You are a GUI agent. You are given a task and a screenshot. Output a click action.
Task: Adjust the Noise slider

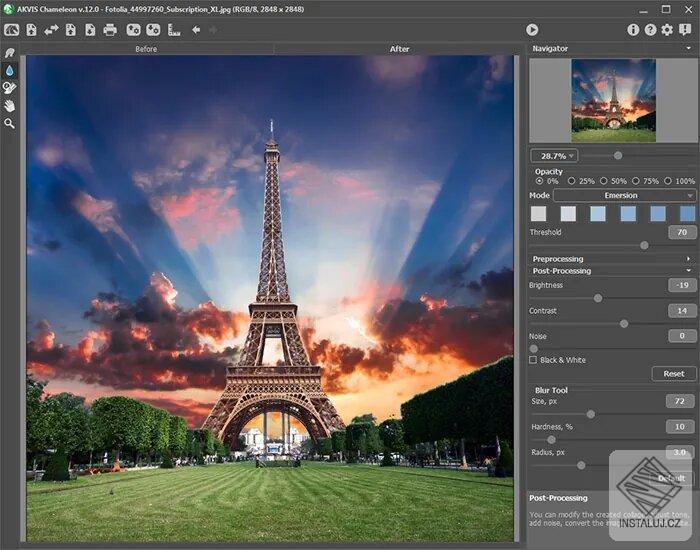click(533, 349)
